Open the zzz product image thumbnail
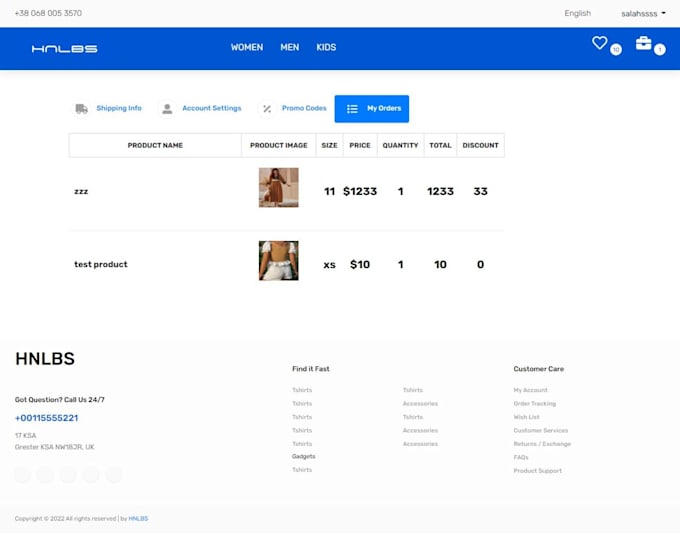Viewport: 680px width, 533px height. [278, 188]
